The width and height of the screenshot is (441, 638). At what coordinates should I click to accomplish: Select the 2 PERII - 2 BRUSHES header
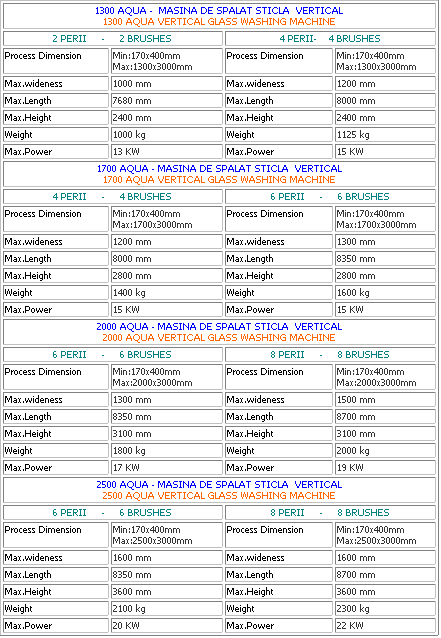[113, 39]
